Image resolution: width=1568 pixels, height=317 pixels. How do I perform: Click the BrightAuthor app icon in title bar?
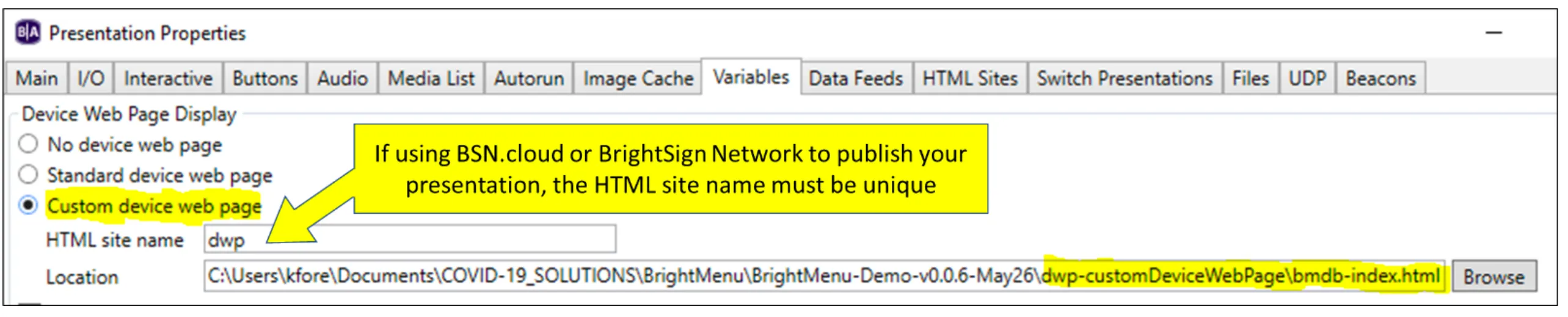click(27, 32)
